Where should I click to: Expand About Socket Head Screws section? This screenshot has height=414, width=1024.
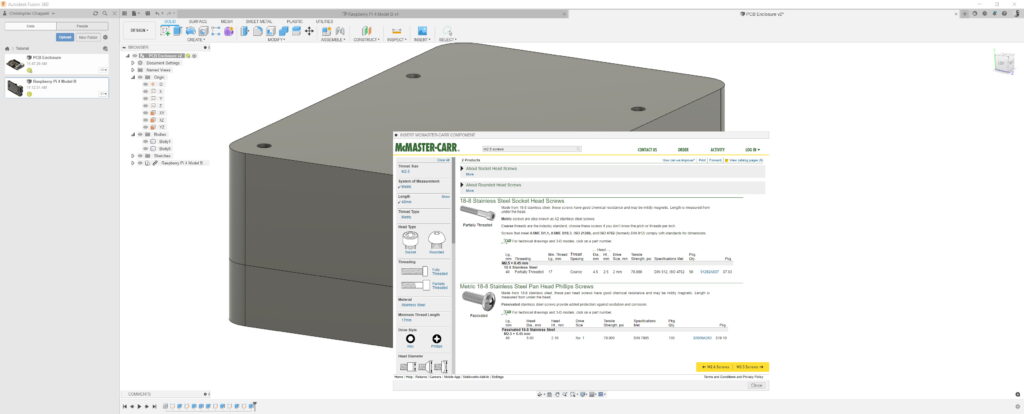(462, 168)
